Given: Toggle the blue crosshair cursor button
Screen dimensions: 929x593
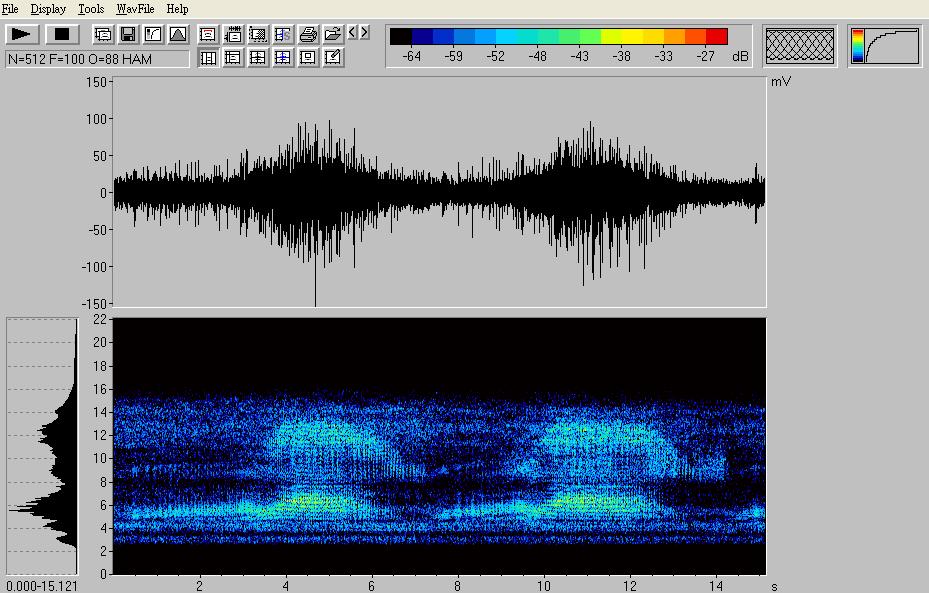Looking at the screenshot, I should pos(283,58).
